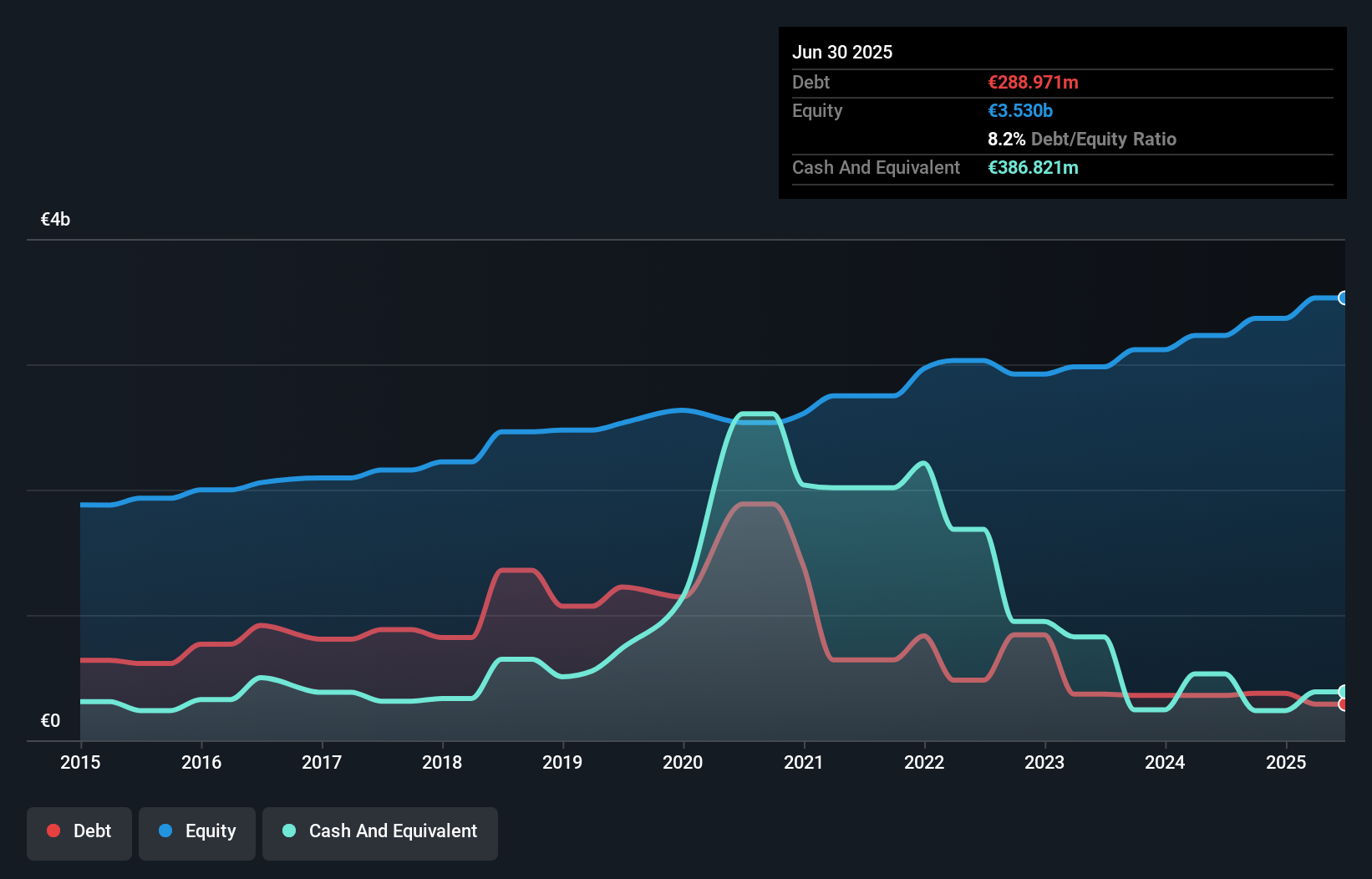Click the Debt value €288.971m in tooltip
This screenshot has width=1372, height=879.
[1034, 82]
